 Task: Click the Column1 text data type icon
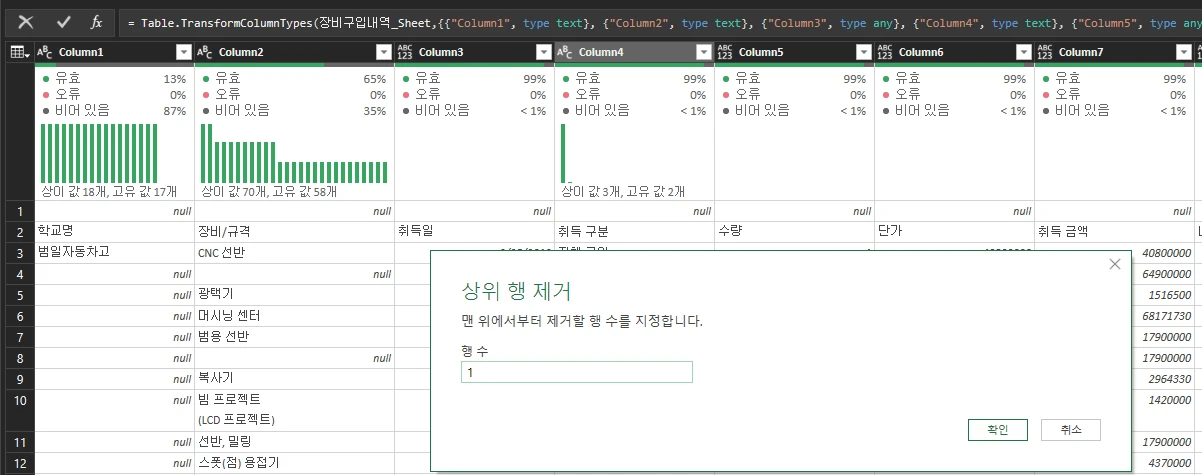45,52
